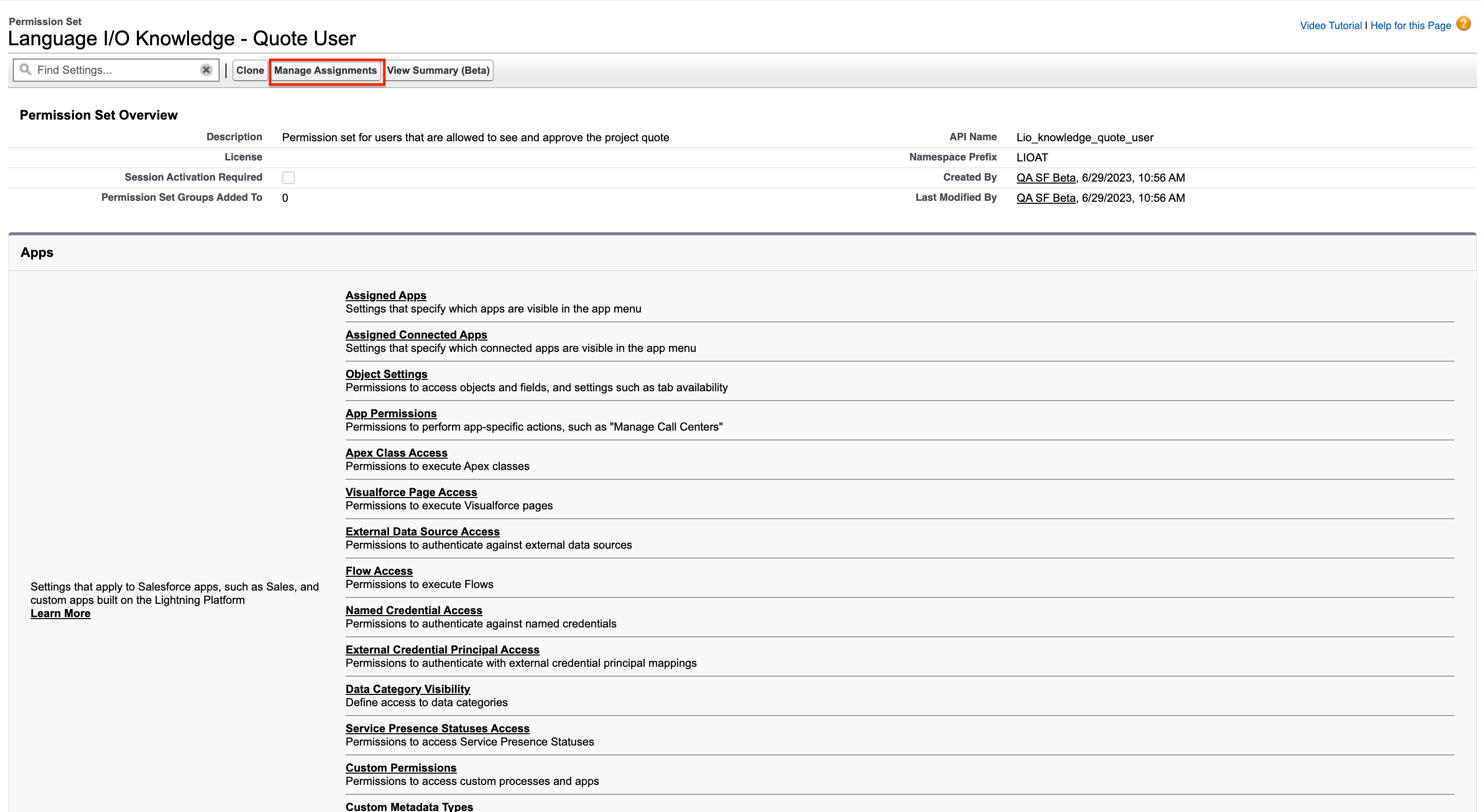Screen dimensions: 1481x812
Task: Click the Clone button
Action: pos(250,70)
